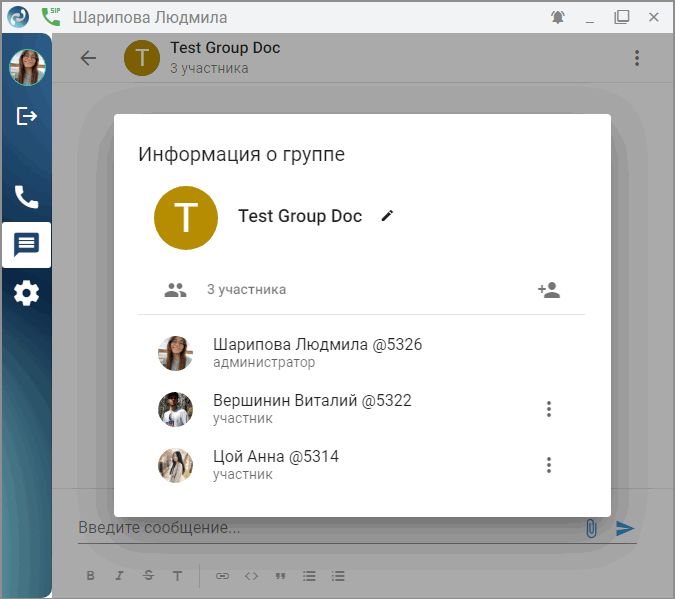Open the Calls section in sidebar
The height and width of the screenshot is (599, 675).
(x=27, y=197)
